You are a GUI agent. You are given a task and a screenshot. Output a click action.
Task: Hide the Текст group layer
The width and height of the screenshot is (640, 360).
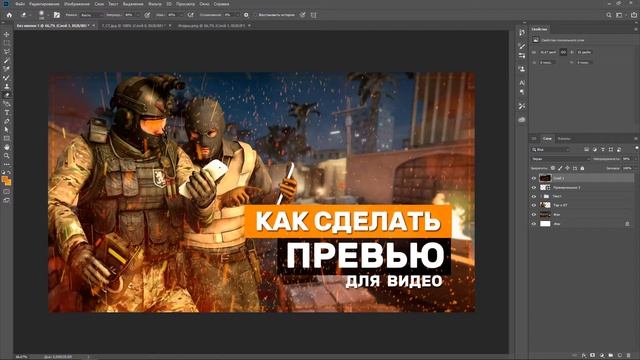(533, 196)
